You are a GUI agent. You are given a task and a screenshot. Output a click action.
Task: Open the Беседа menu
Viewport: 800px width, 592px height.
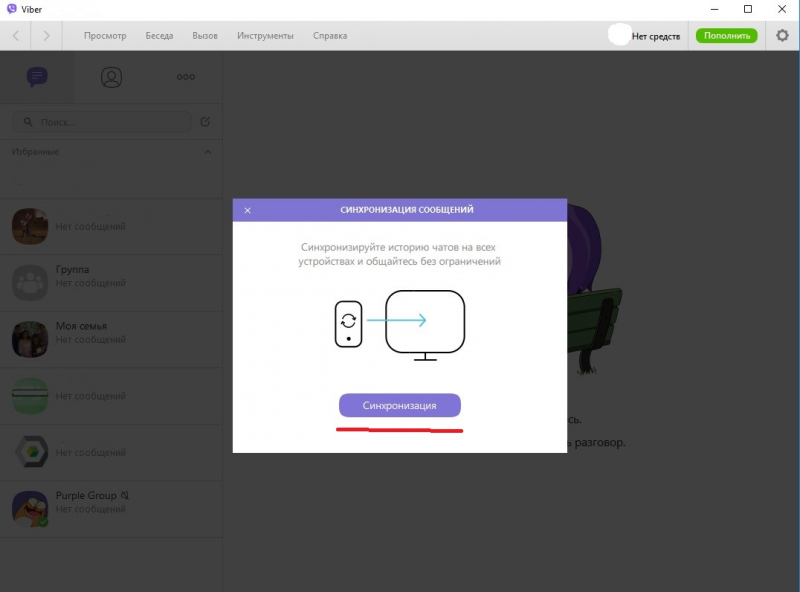[159, 36]
